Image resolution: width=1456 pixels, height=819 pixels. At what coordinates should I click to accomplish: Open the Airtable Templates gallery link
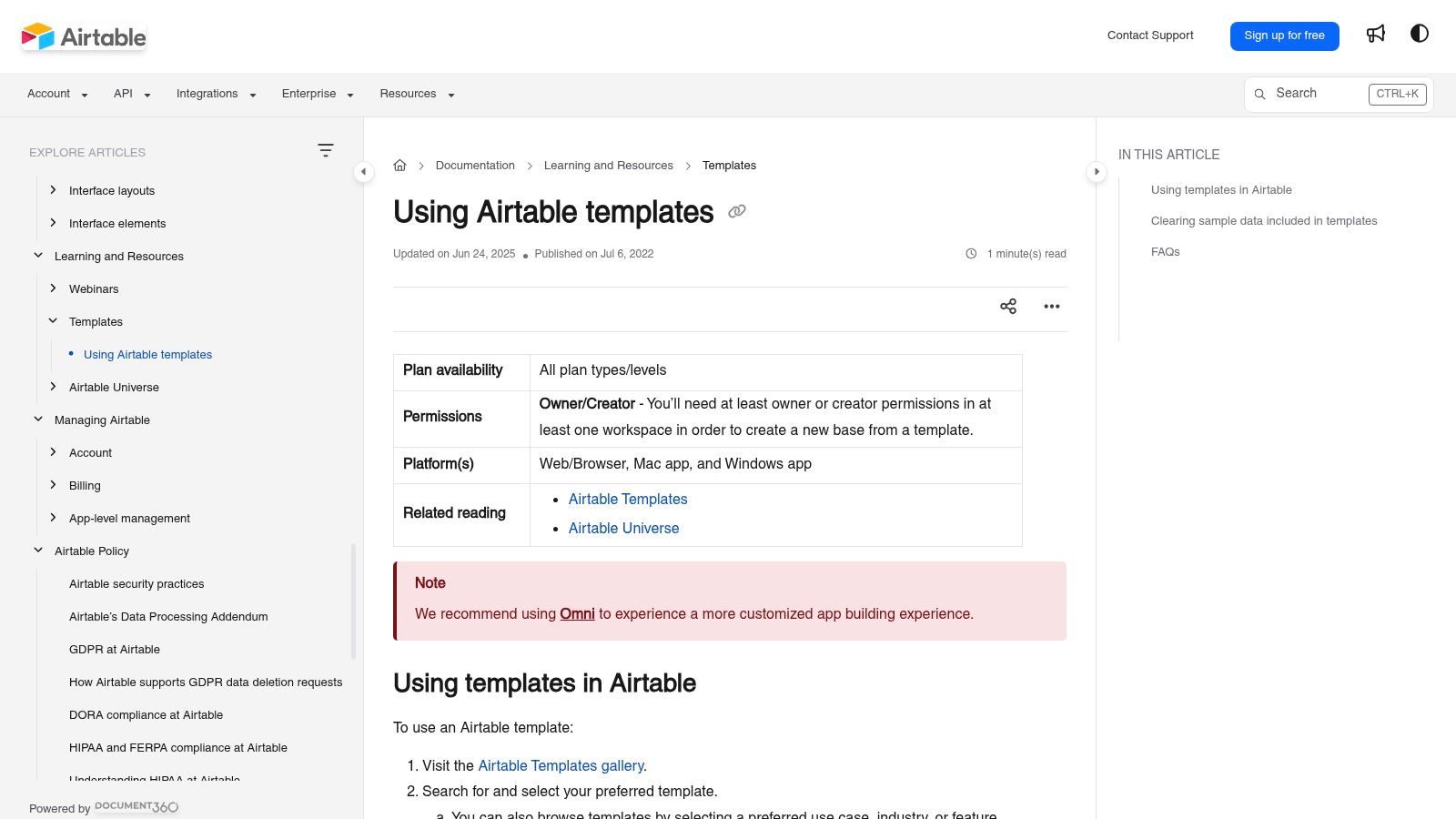(x=561, y=765)
